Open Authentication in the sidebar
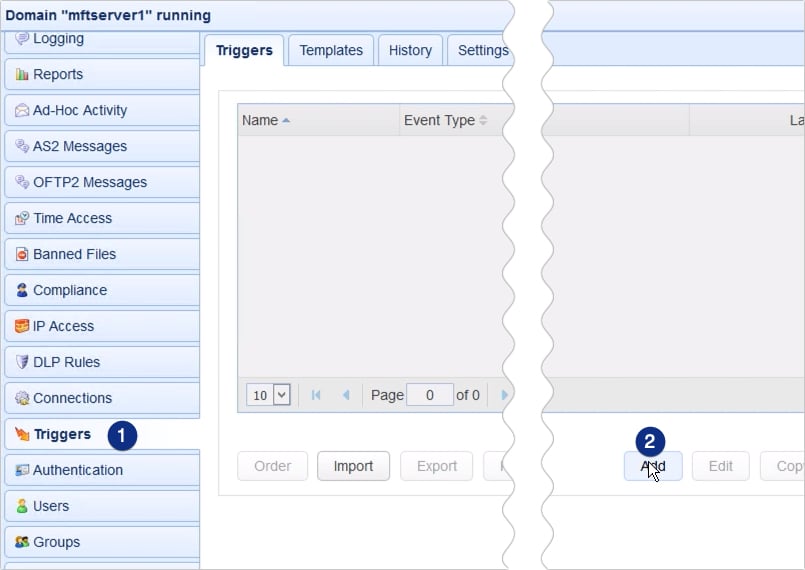The width and height of the screenshot is (805, 570). pyautogui.click(x=78, y=470)
